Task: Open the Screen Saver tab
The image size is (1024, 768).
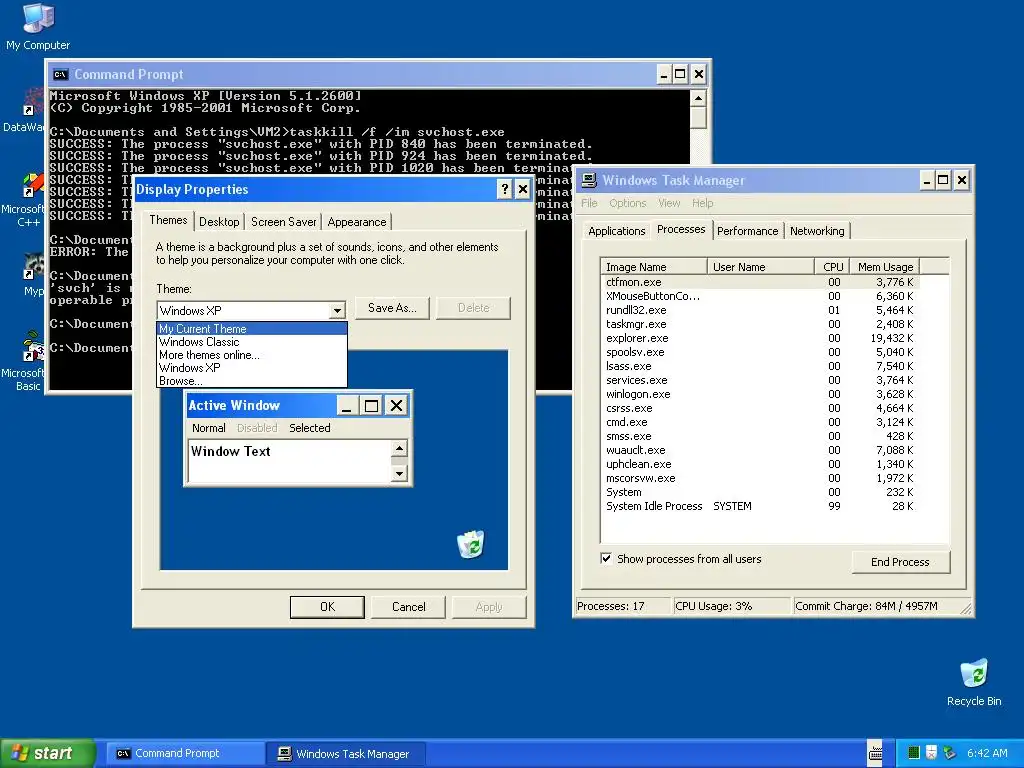Action: point(283,222)
